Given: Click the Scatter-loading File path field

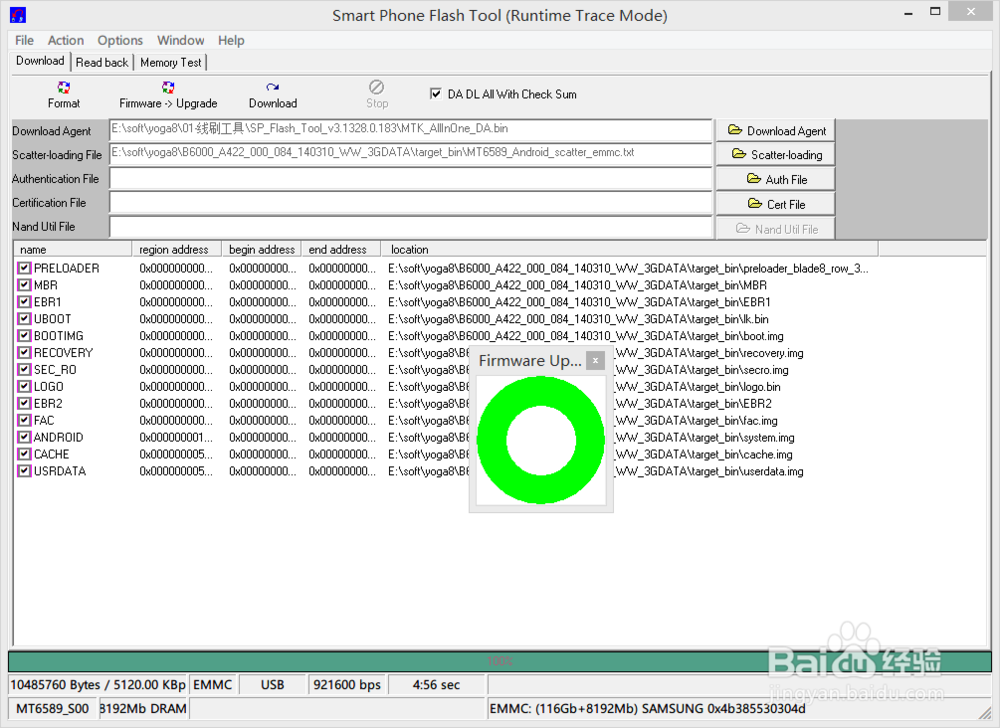Looking at the screenshot, I should pyautogui.click(x=411, y=154).
